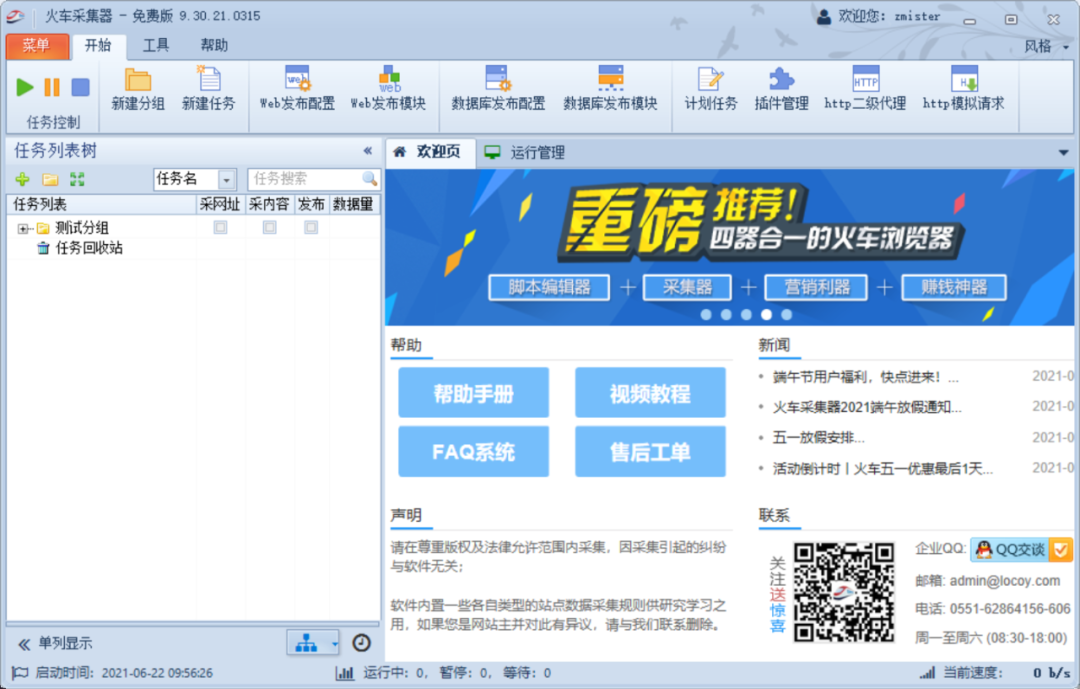Open Web发布模块

pyautogui.click(x=388, y=89)
